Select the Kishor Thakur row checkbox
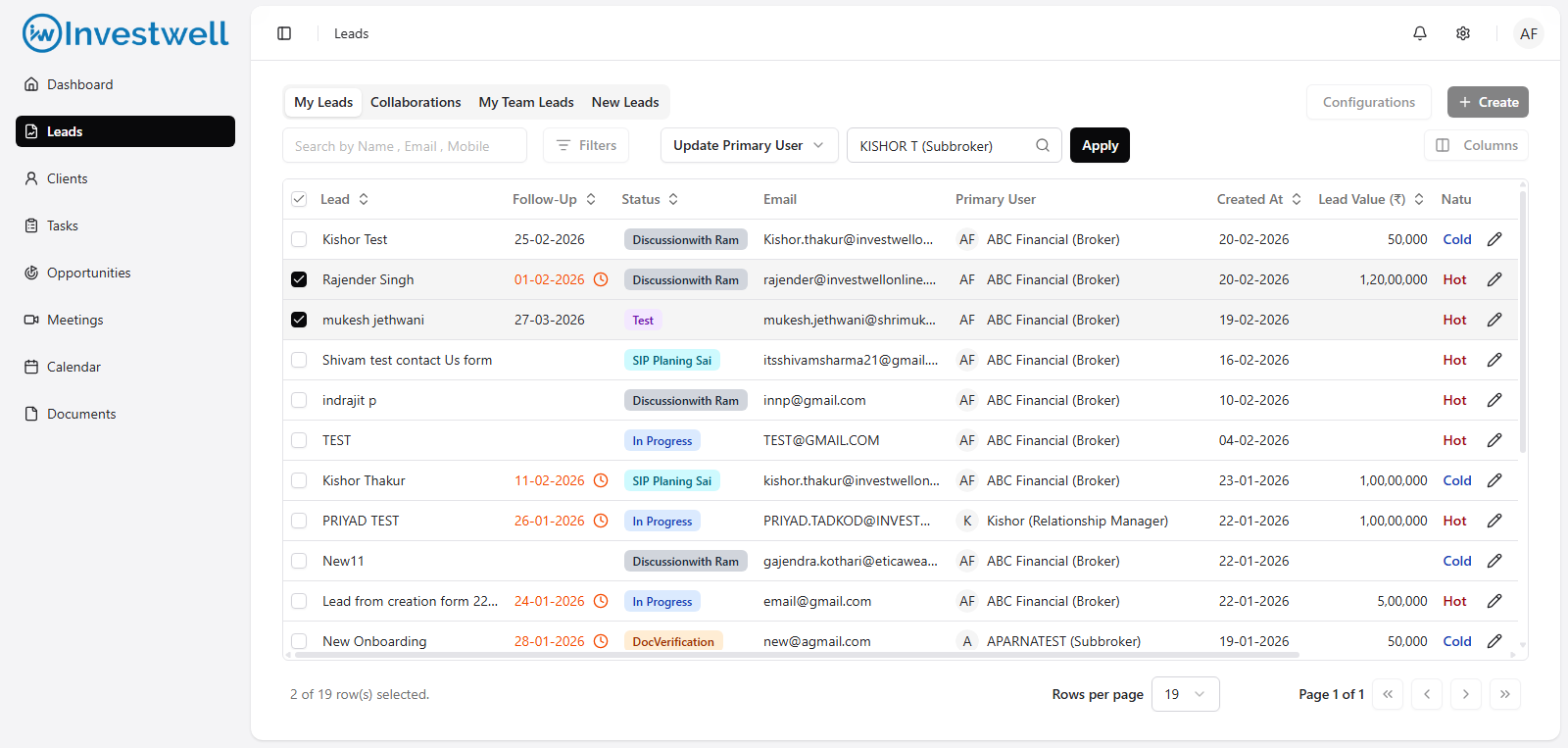The width and height of the screenshot is (1568, 748). (x=299, y=480)
